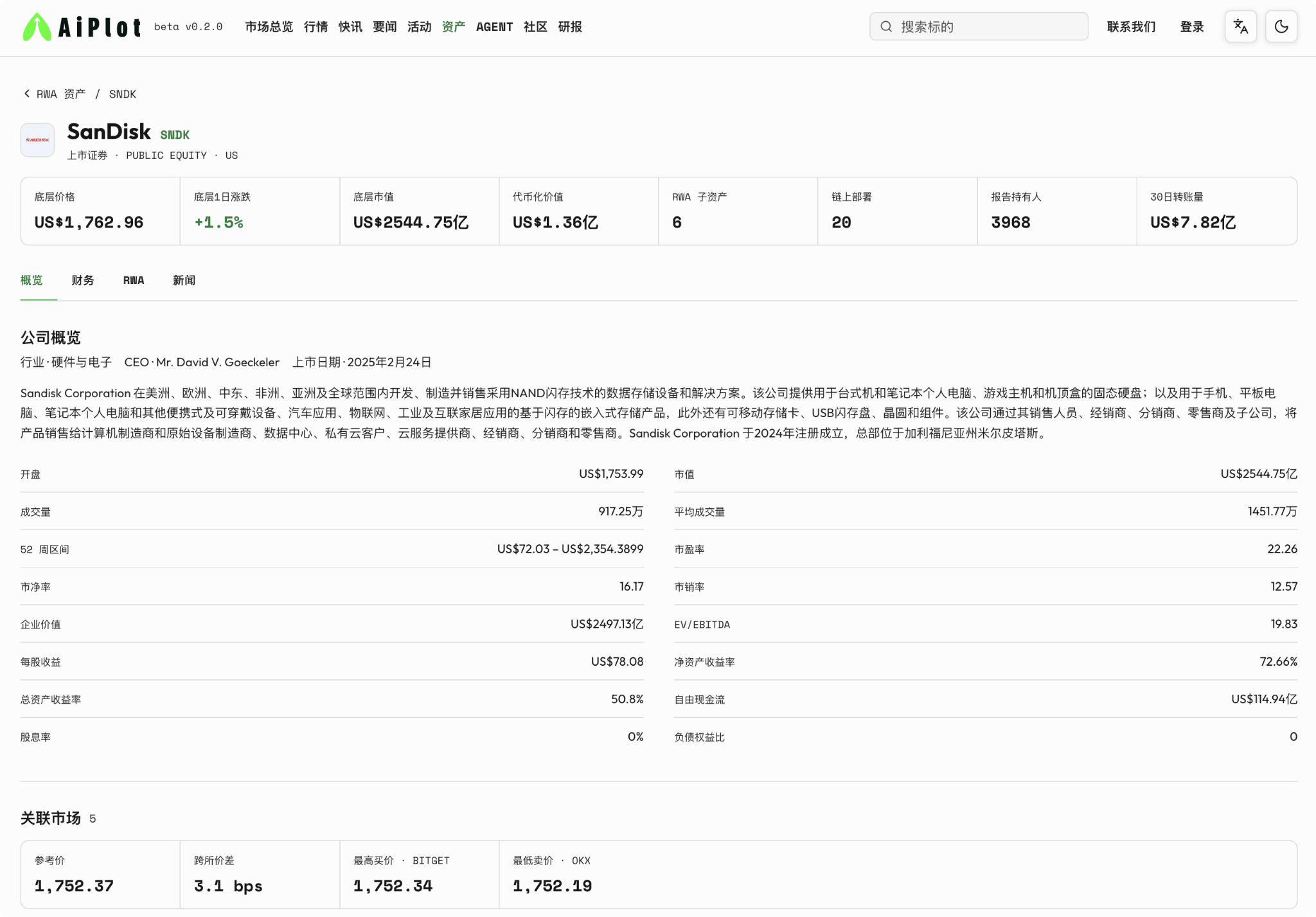Open 活动 navigation item

coord(419,27)
